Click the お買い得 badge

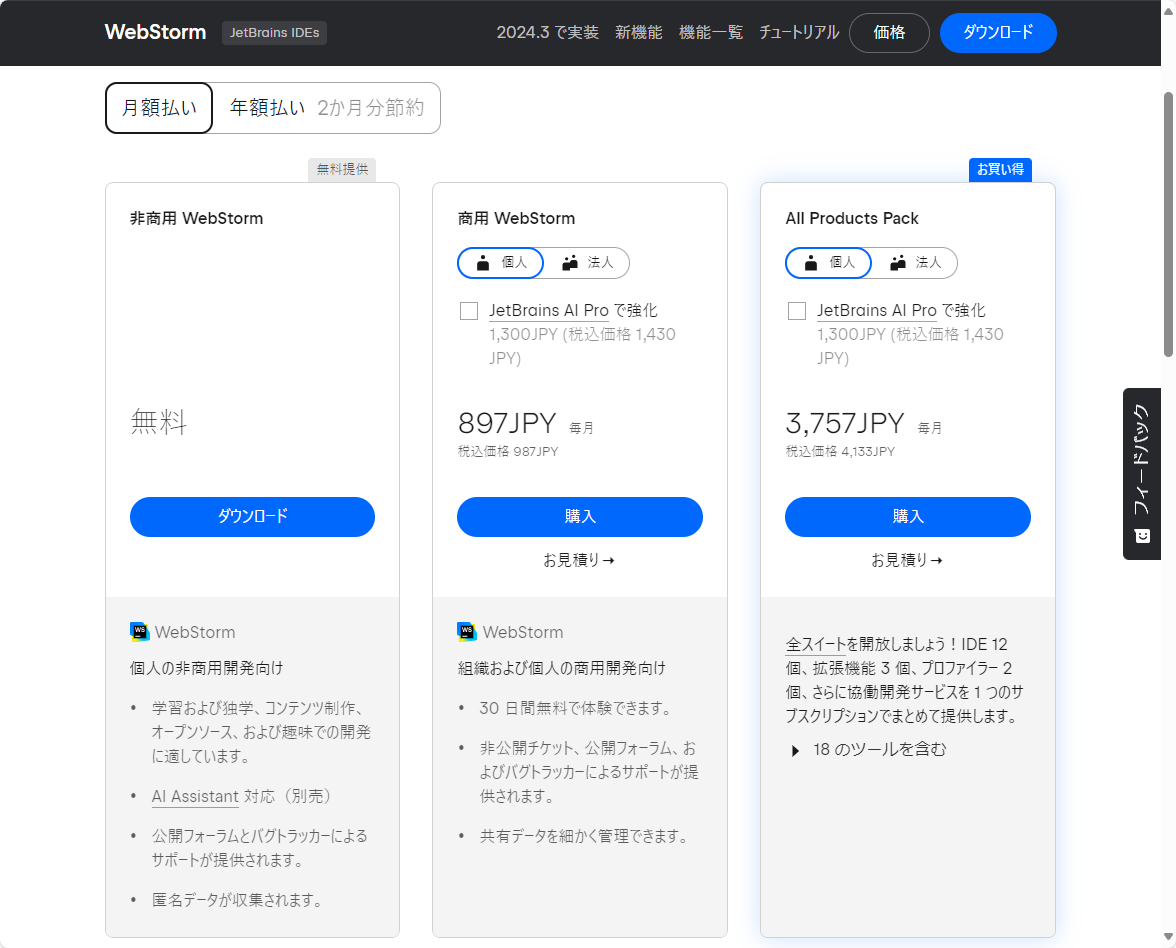pos(1000,170)
